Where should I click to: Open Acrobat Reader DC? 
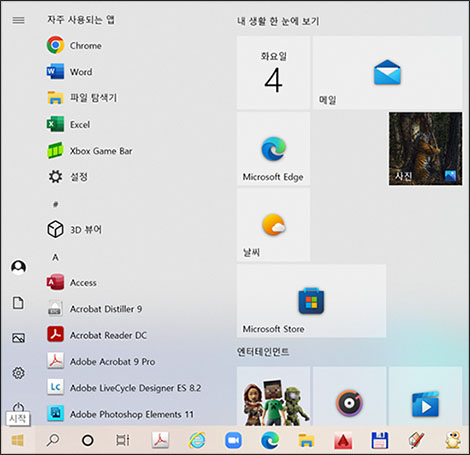(97, 335)
